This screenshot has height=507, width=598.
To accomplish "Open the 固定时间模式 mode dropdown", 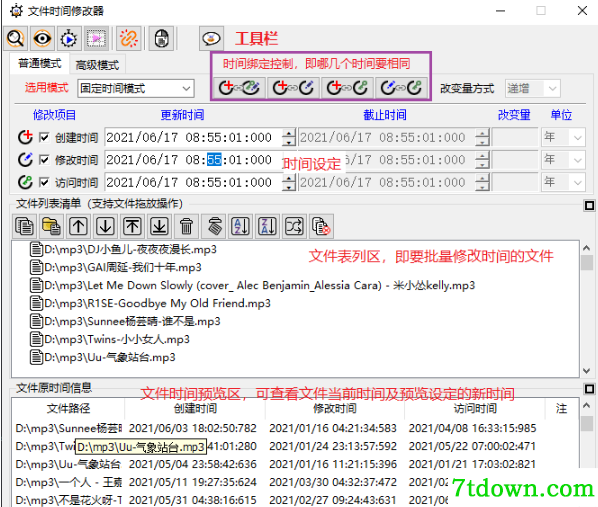I will pyautogui.click(x=136, y=89).
